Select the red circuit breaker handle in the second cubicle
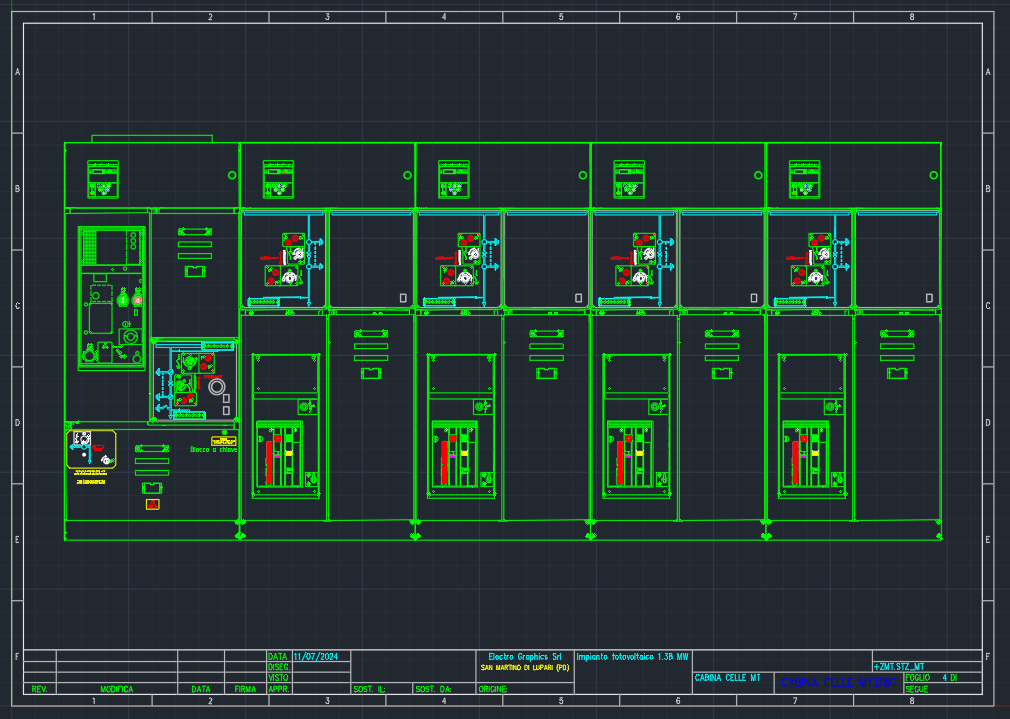 444,463
